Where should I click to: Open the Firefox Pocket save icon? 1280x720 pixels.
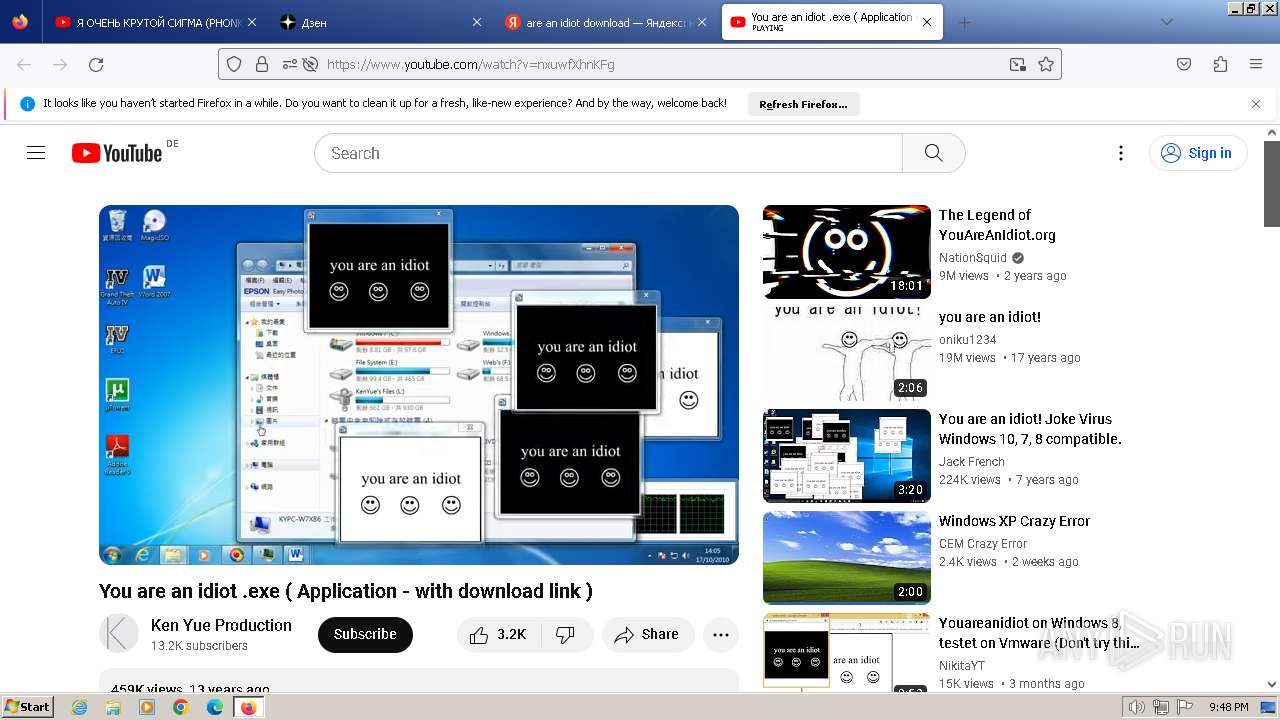1184,64
